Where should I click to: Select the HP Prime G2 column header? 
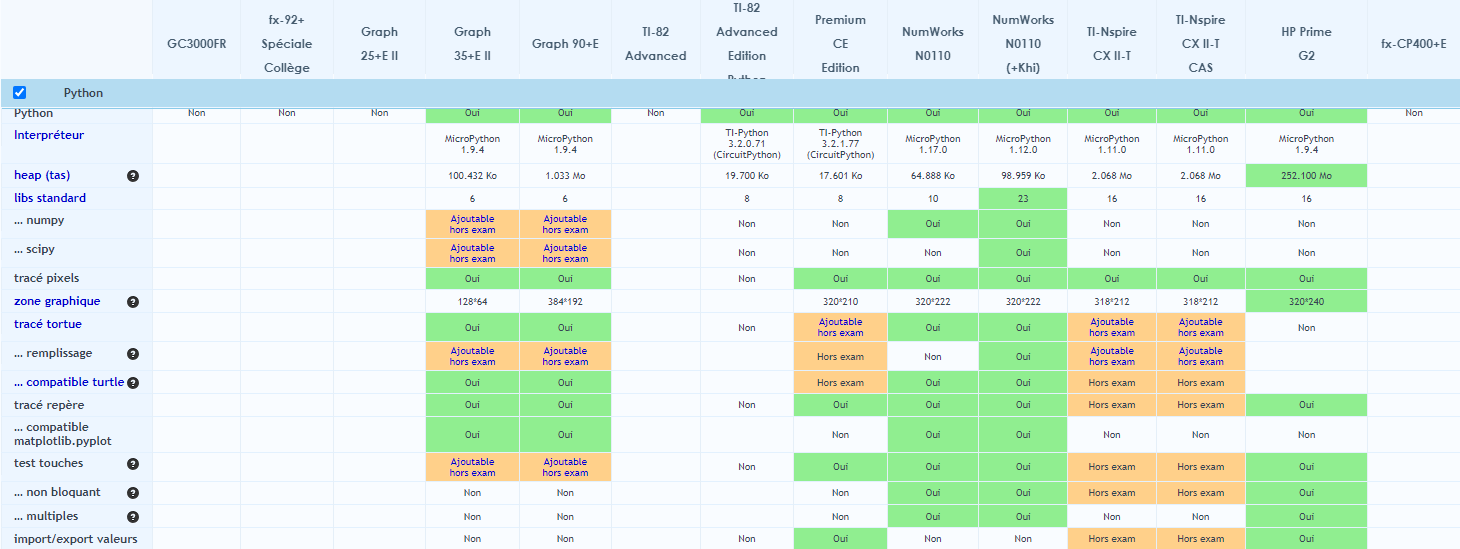click(1306, 44)
